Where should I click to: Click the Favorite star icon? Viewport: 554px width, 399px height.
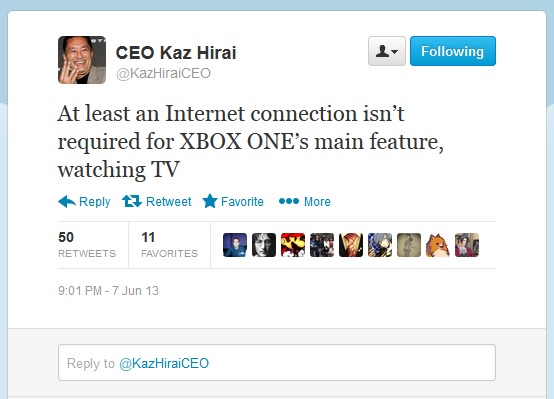click(x=210, y=201)
